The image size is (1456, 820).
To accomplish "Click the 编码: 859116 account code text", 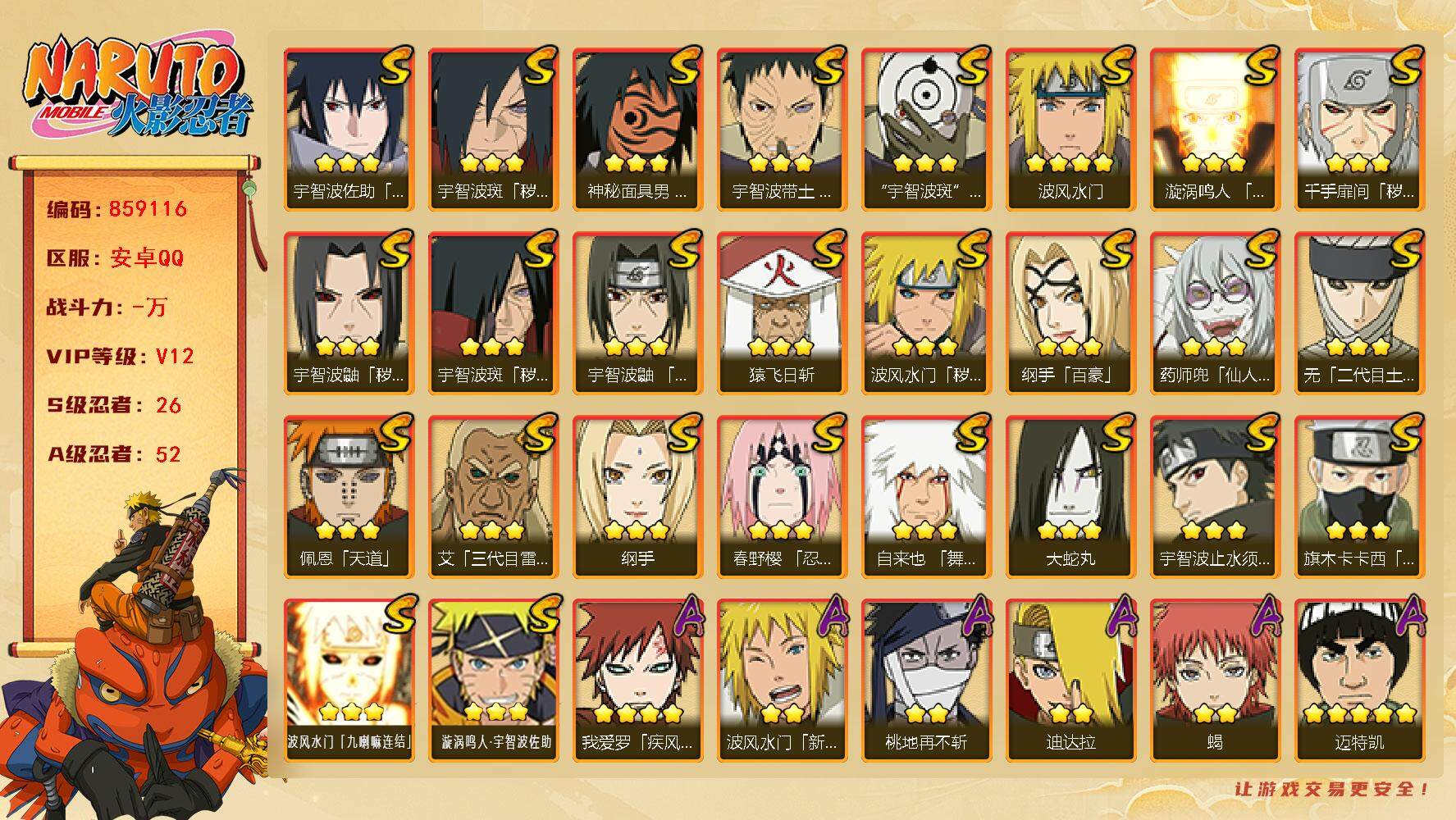I will [x=117, y=209].
